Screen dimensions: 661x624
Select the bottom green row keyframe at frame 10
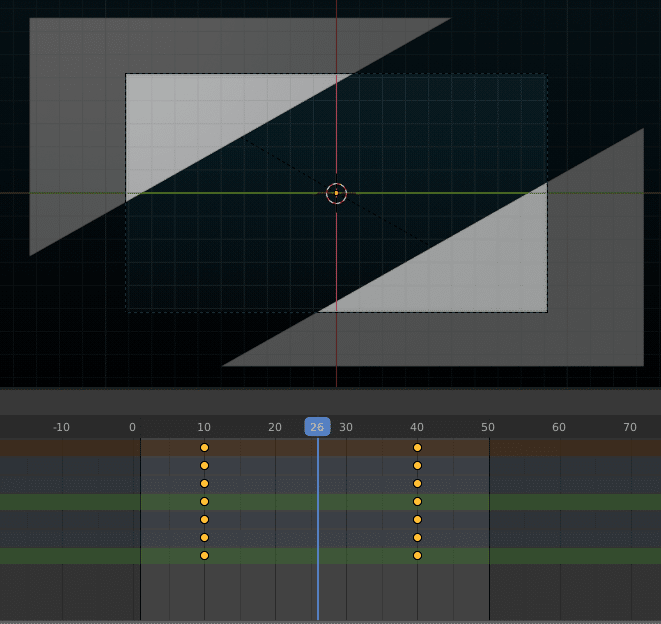coord(204,555)
